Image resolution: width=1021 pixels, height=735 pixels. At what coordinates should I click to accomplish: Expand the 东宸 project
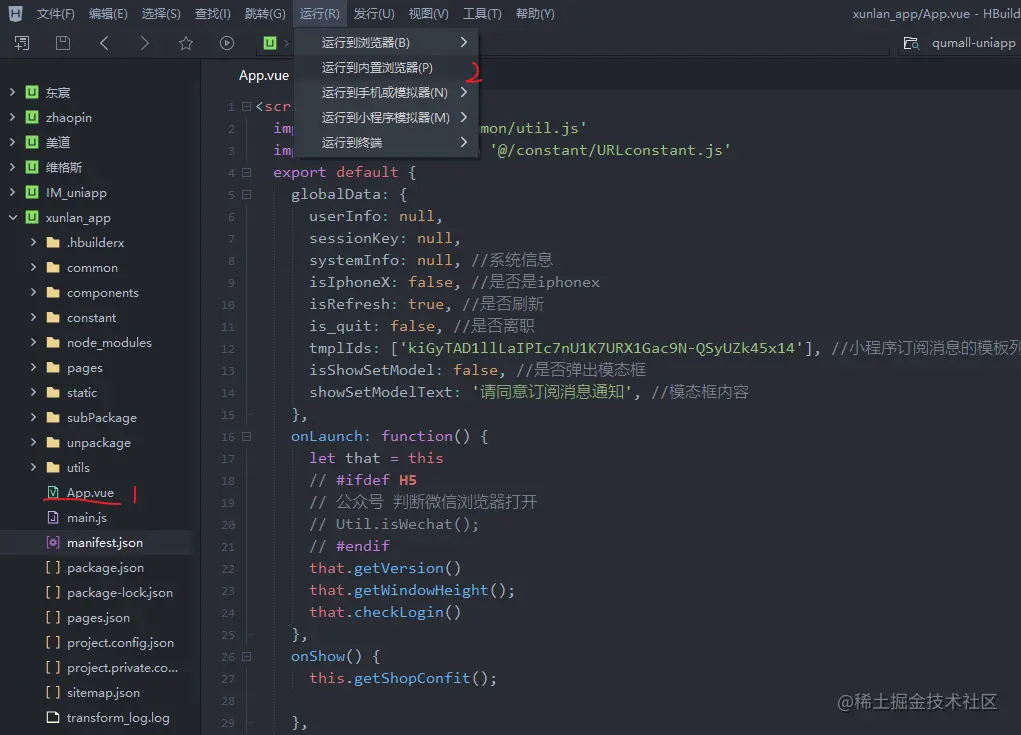click(x=12, y=92)
